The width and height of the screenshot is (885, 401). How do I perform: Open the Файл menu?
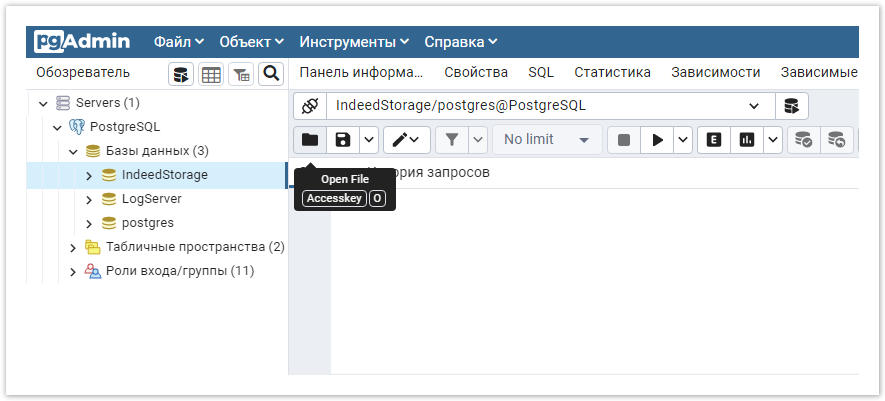click(x=178, y=42)
